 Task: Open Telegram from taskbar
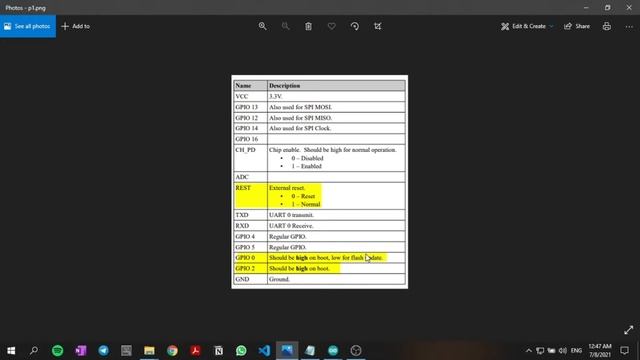103,350
